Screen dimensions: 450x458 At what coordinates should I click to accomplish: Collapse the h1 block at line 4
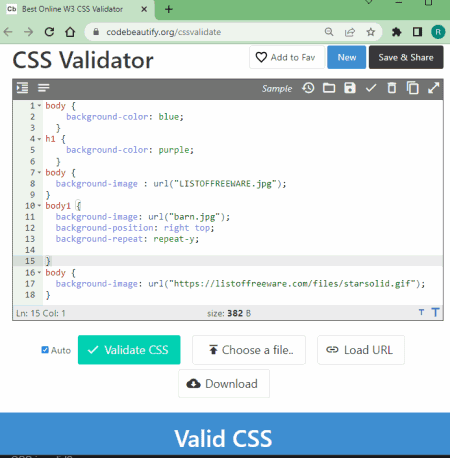[39, 139]
